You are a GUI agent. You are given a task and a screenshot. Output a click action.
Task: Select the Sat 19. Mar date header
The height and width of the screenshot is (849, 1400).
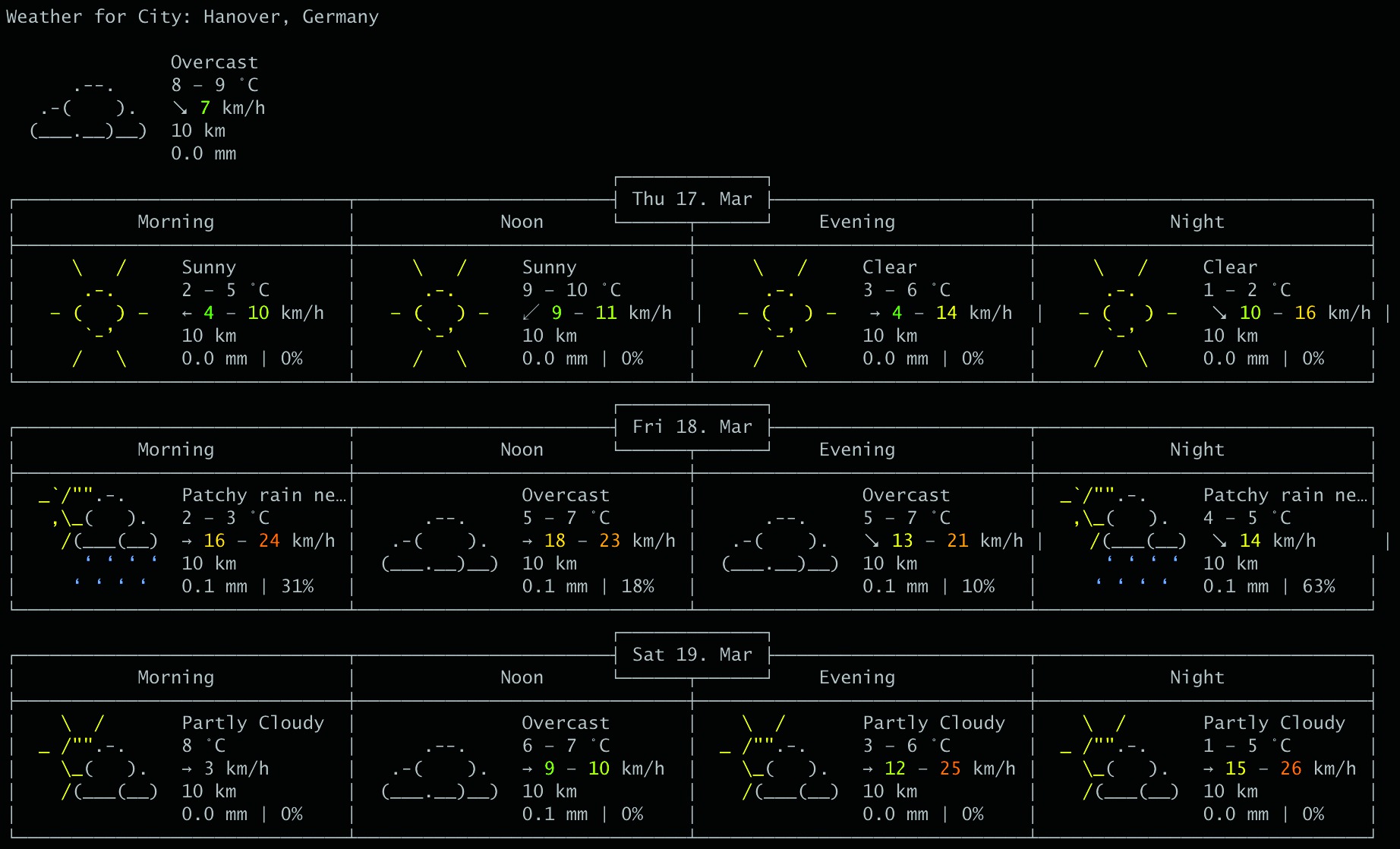[692, 655]
